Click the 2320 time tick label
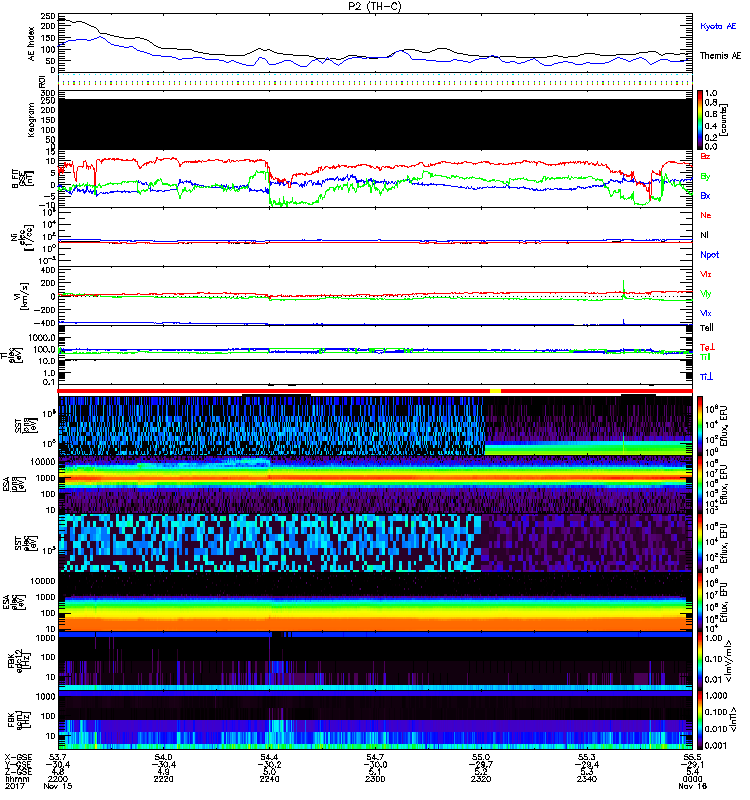Image resolution: width=750 pixels, height=800 pixels. click(x=483, y=781)
